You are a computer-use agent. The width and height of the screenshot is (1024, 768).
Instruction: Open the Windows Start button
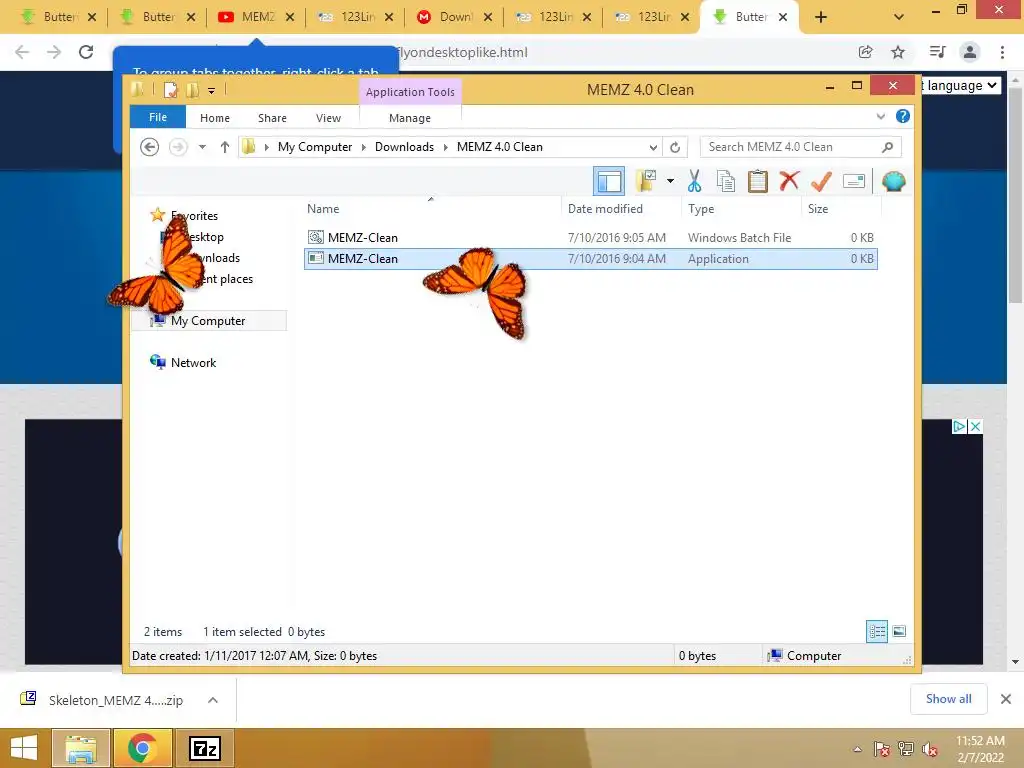point(24,748)
